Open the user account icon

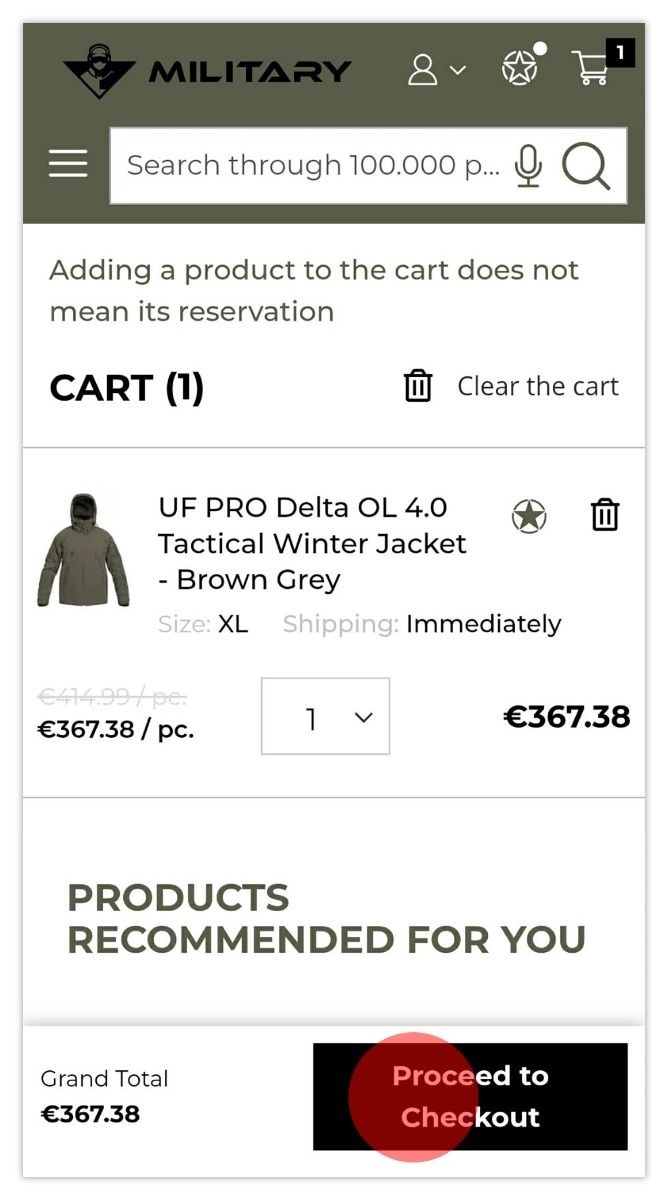tap(423, 70)
